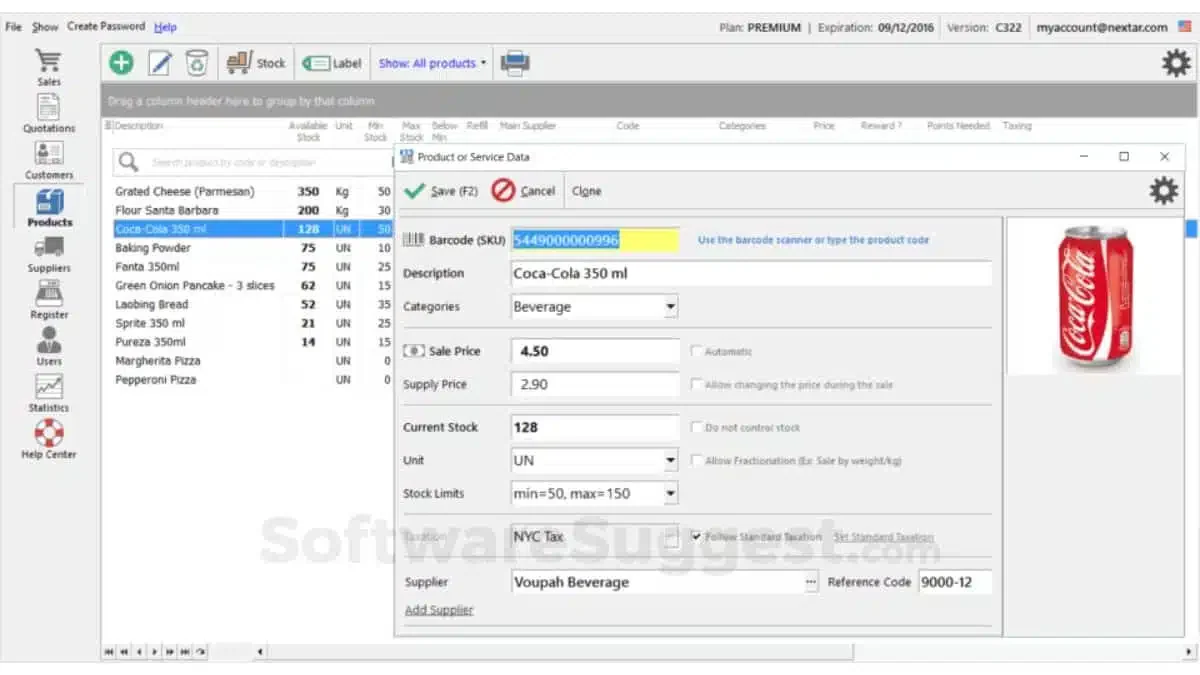The width and height of the screenshot is (1200, 675).
Task: Open the Show menu
Action: coord(45,27)
